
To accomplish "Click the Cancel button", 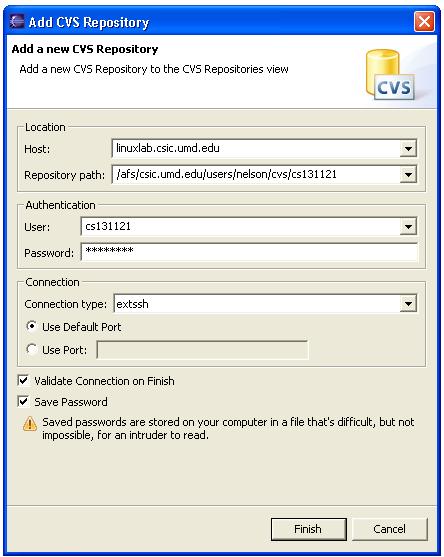I will [x=390, y=529].
